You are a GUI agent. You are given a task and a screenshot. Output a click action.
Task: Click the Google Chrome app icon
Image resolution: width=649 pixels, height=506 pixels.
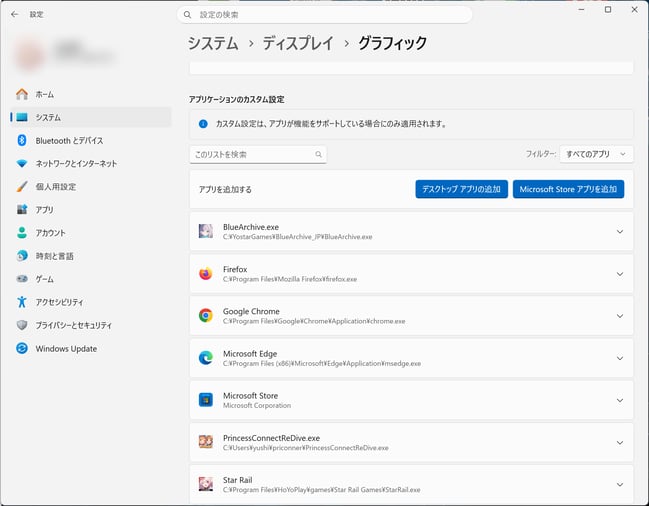[x=206, y=316]
